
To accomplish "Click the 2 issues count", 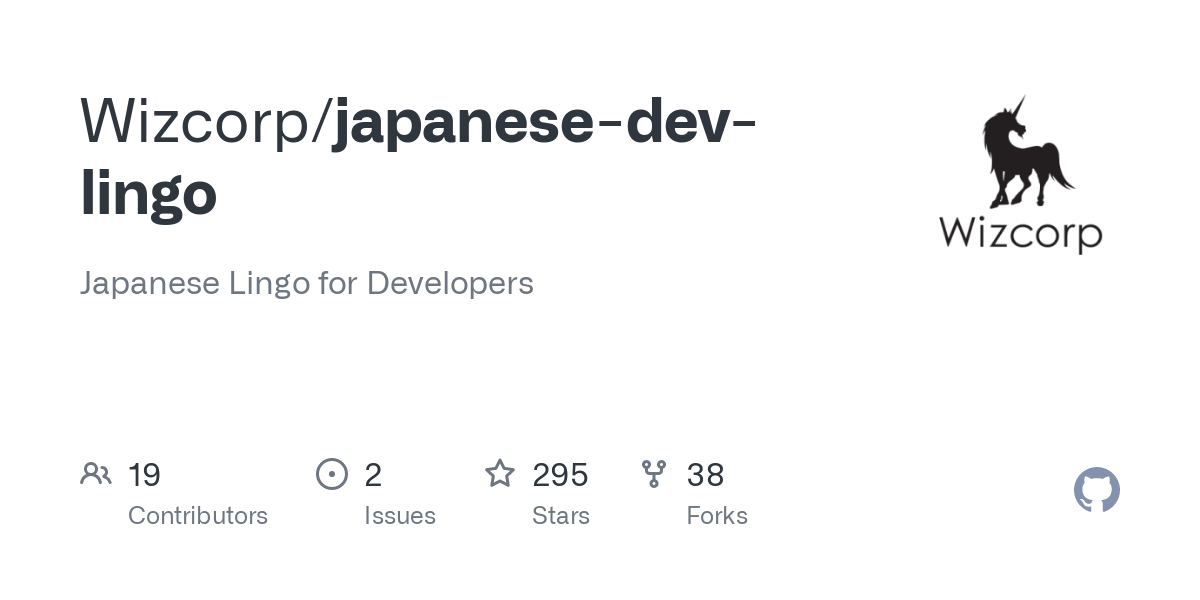I will (x=373, y=475).
